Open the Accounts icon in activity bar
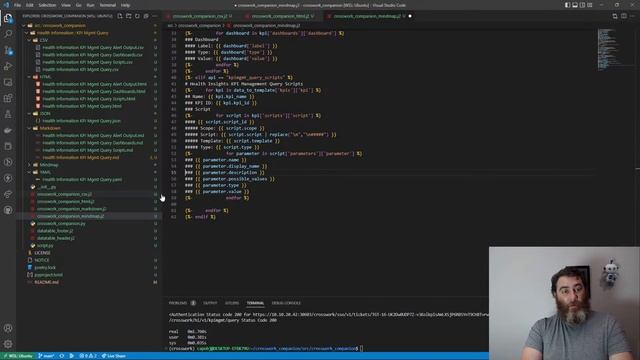This screenshot has height=360, width=640. (x=8, y=328)
